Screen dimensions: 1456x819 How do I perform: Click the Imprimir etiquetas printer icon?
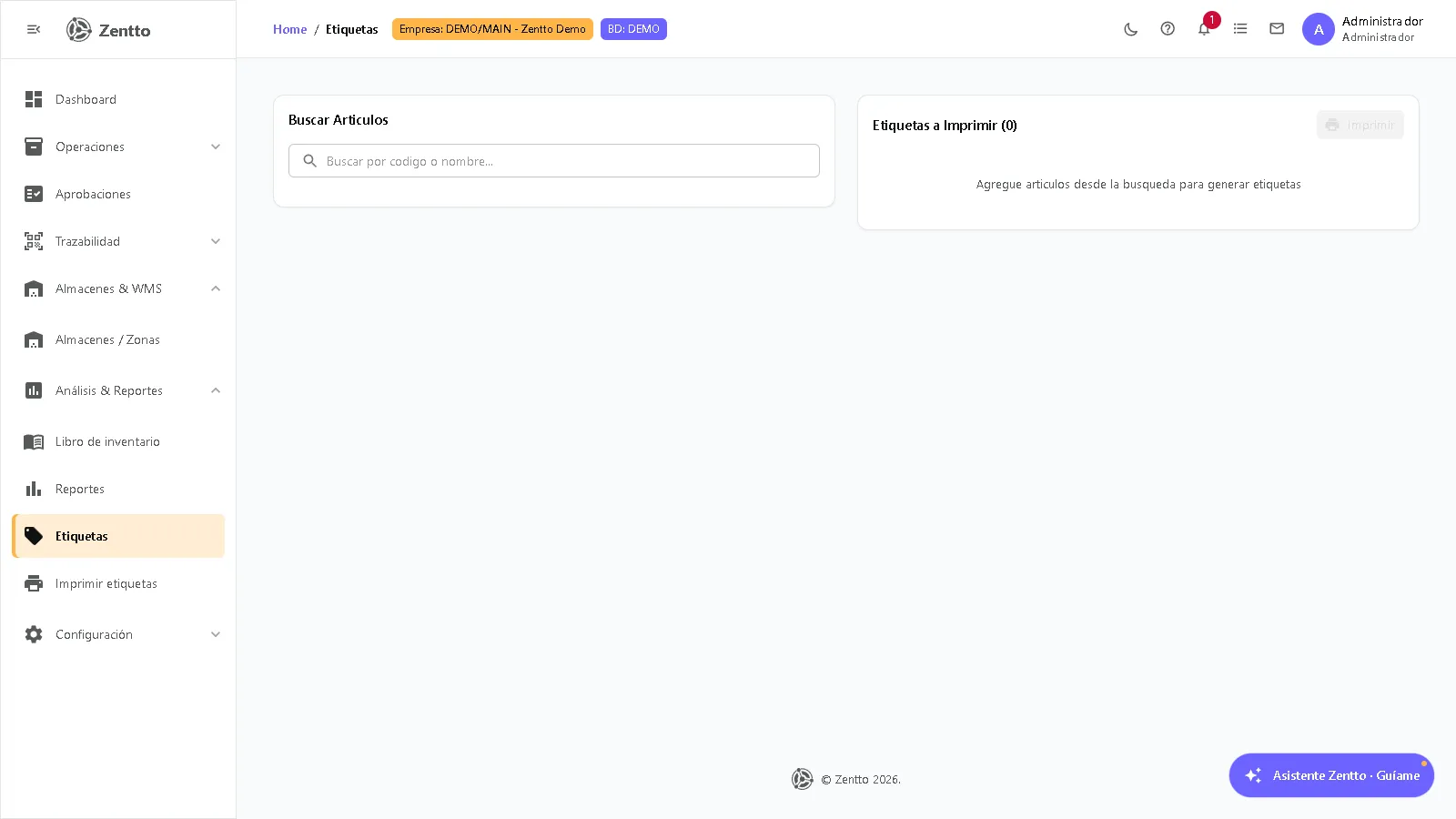34,583
